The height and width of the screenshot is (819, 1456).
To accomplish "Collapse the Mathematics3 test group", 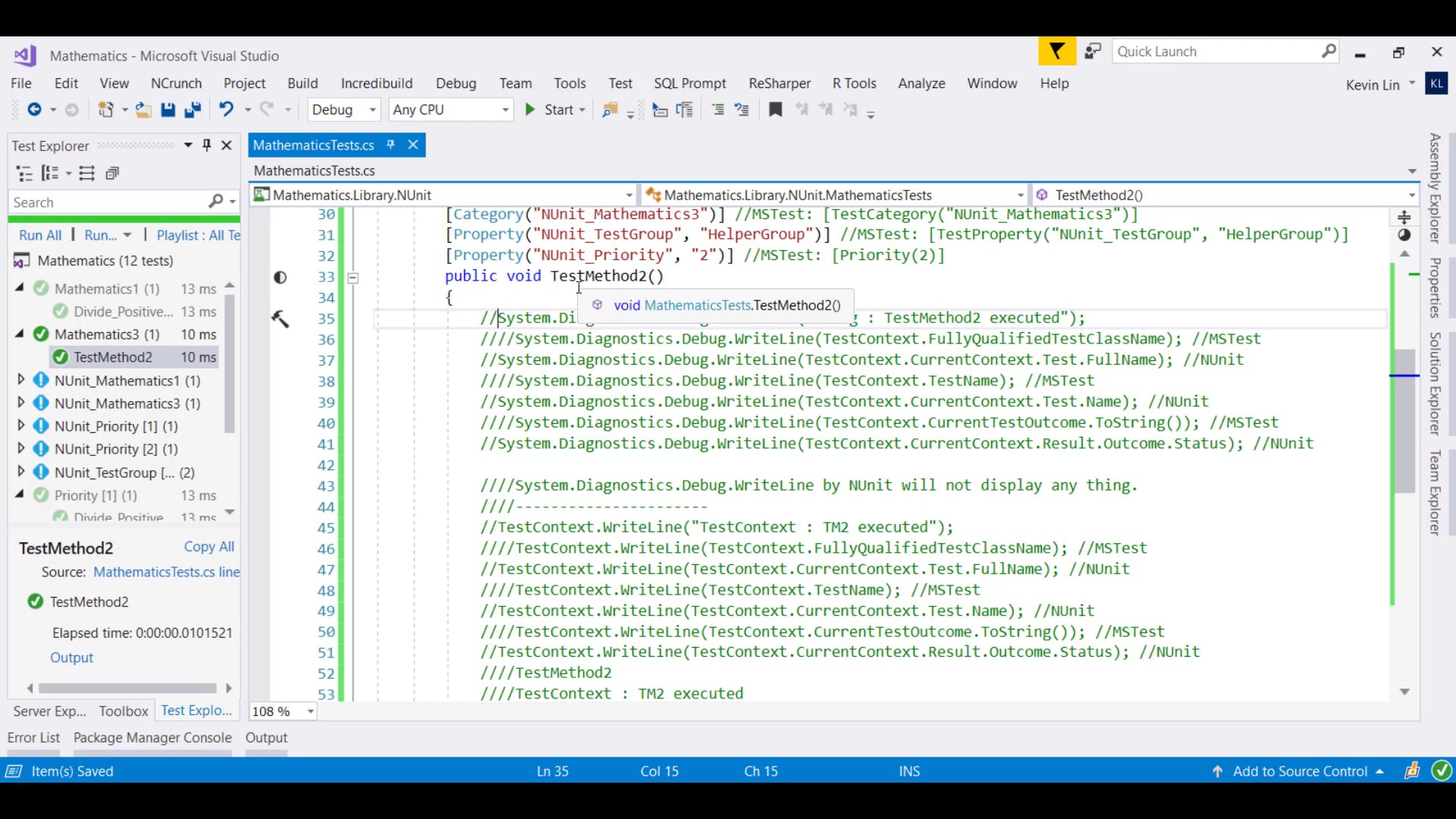I will tap(21, 334).
